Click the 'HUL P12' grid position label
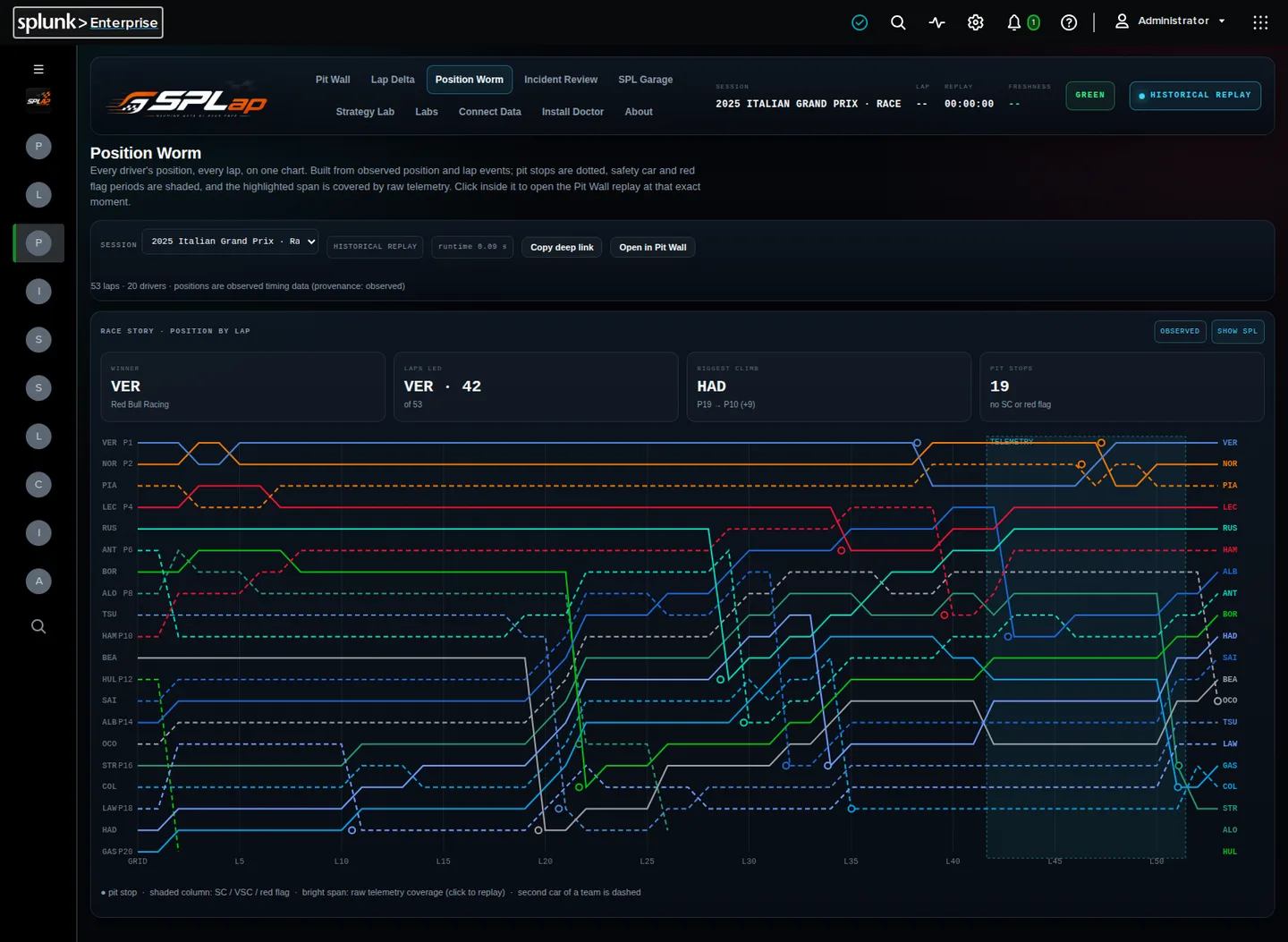Image resolution: width=1288 pixels, height=942 pixels. 117,680
